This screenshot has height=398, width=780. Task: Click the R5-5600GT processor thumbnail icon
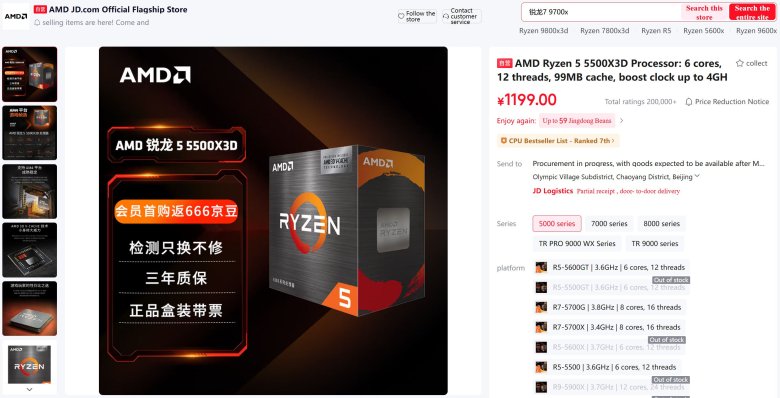[541, 267]
